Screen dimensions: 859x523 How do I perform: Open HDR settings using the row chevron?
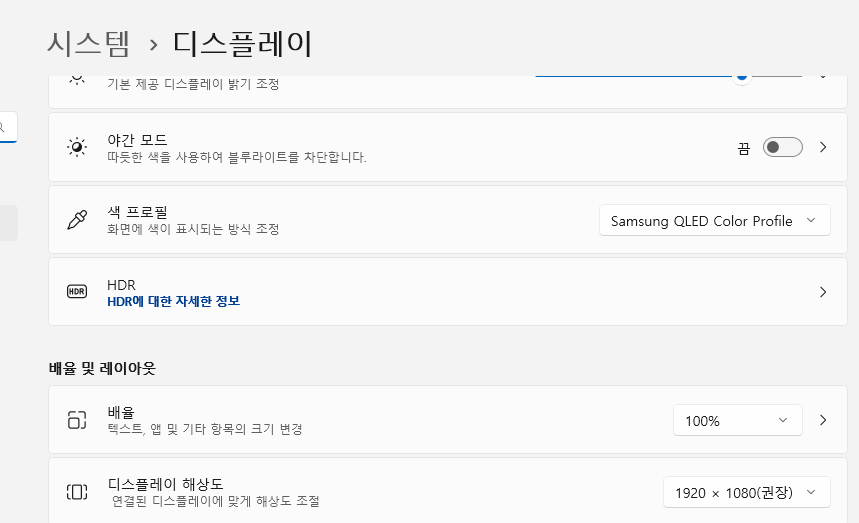tap(823, 292)
